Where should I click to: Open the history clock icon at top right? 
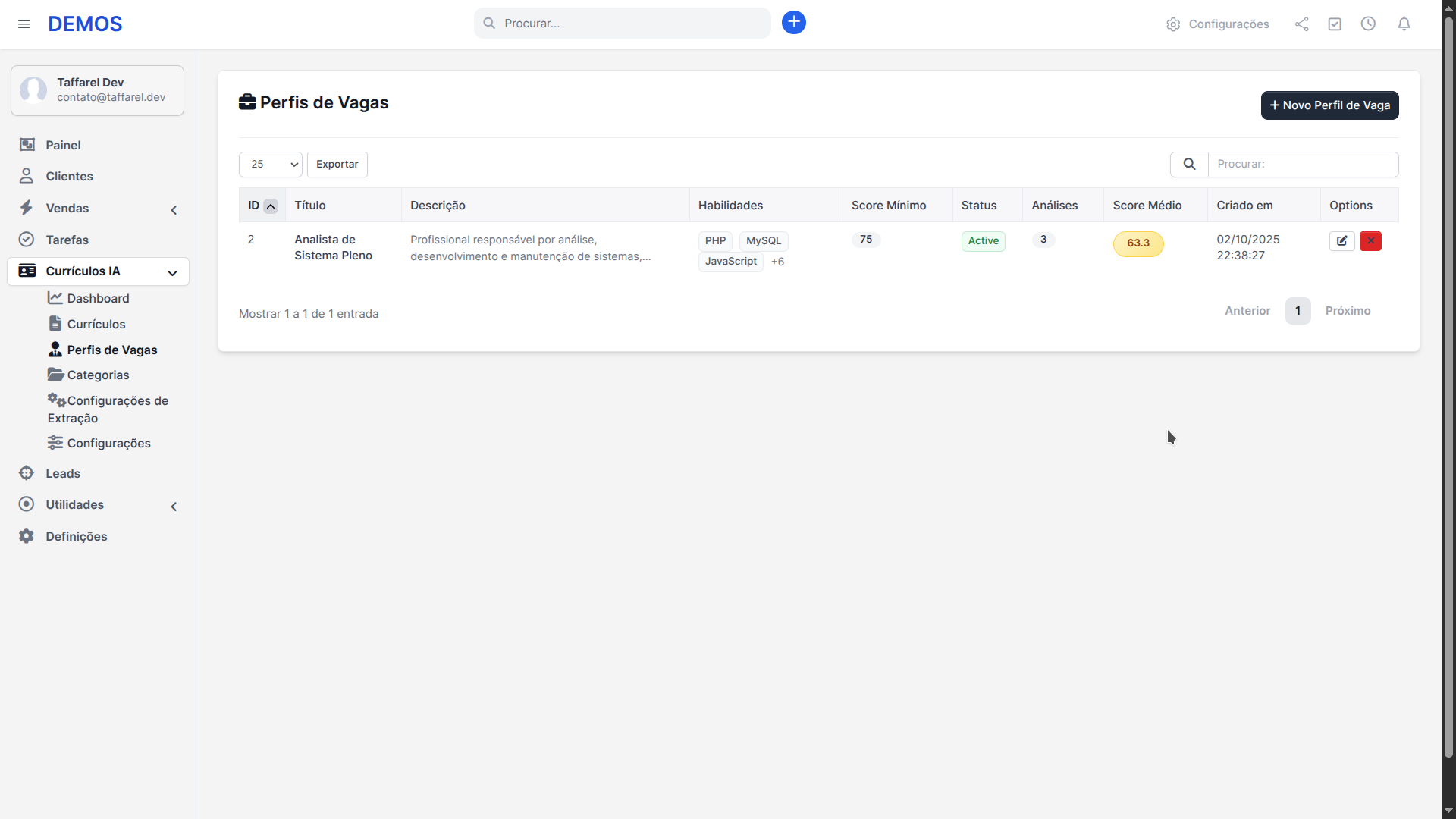pos(1369,24)
